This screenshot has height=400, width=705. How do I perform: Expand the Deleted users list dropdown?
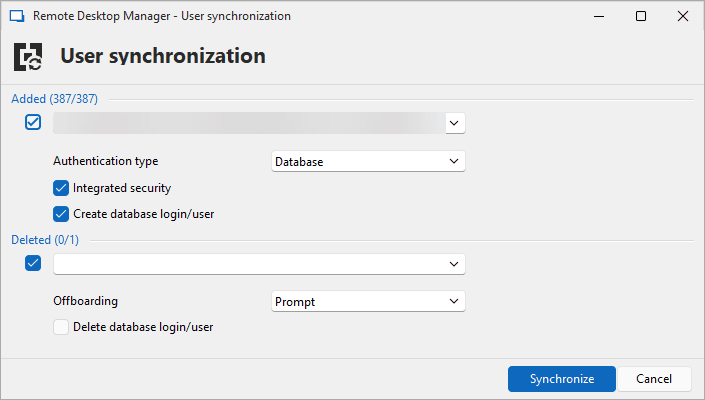(454, 263)
